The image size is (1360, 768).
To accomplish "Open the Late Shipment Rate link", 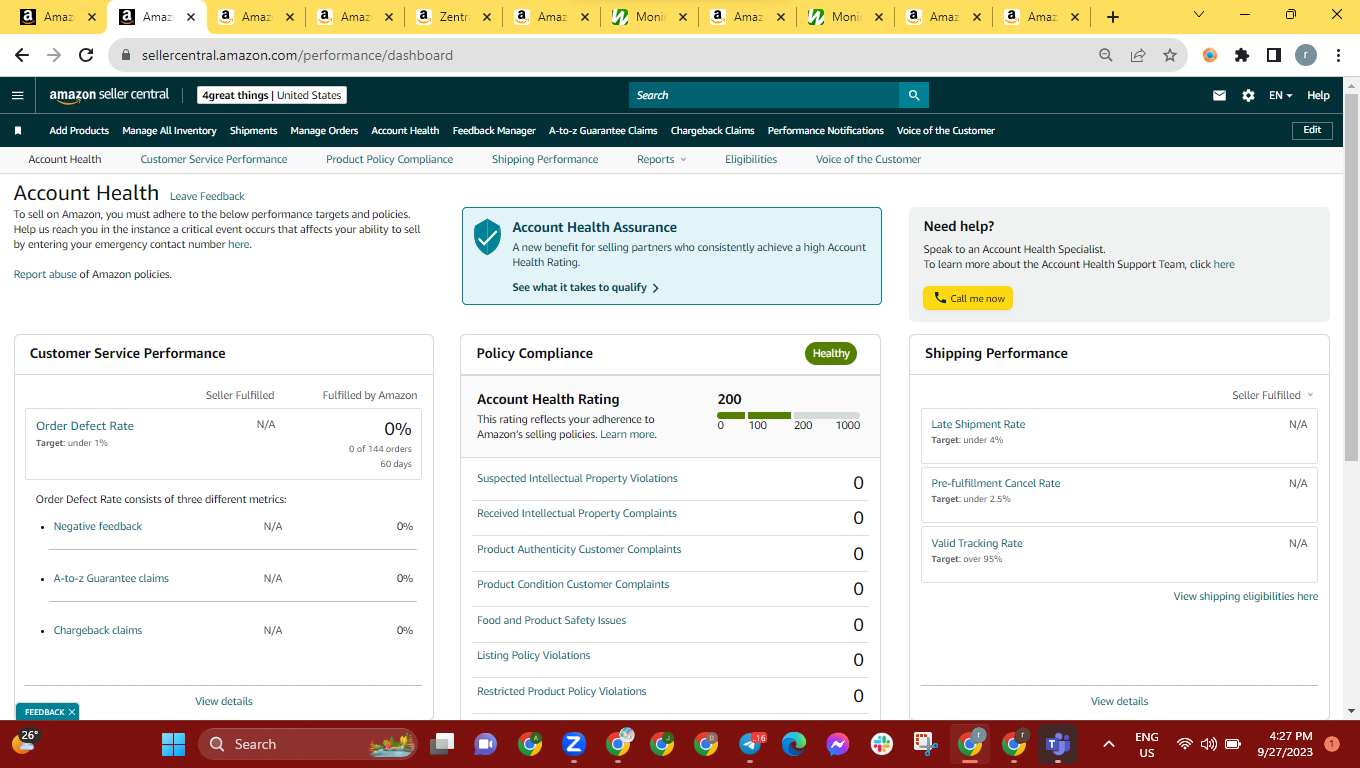I will pos(978,424).
